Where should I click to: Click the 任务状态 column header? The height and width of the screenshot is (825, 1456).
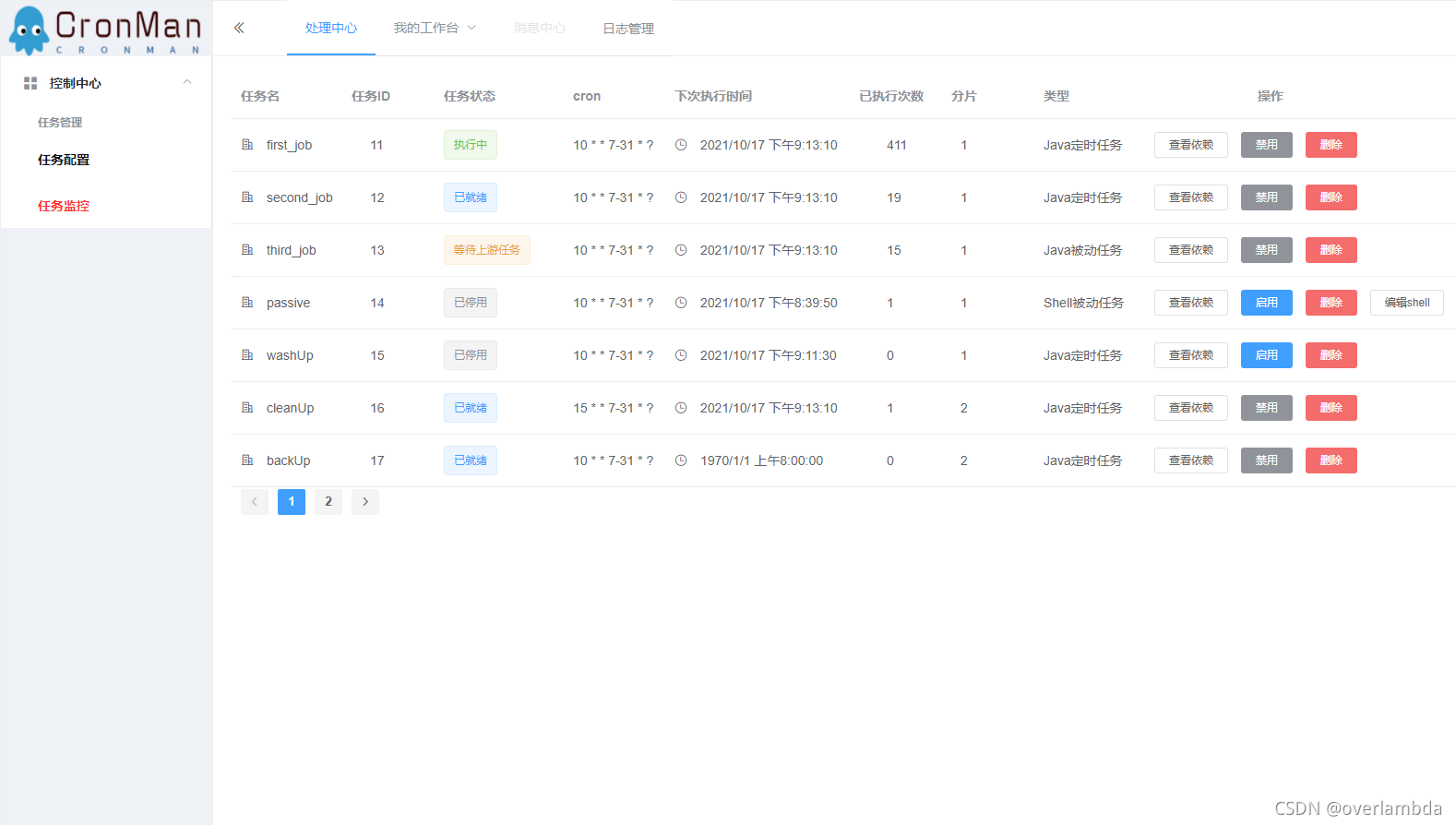click(x=470, y=96)
